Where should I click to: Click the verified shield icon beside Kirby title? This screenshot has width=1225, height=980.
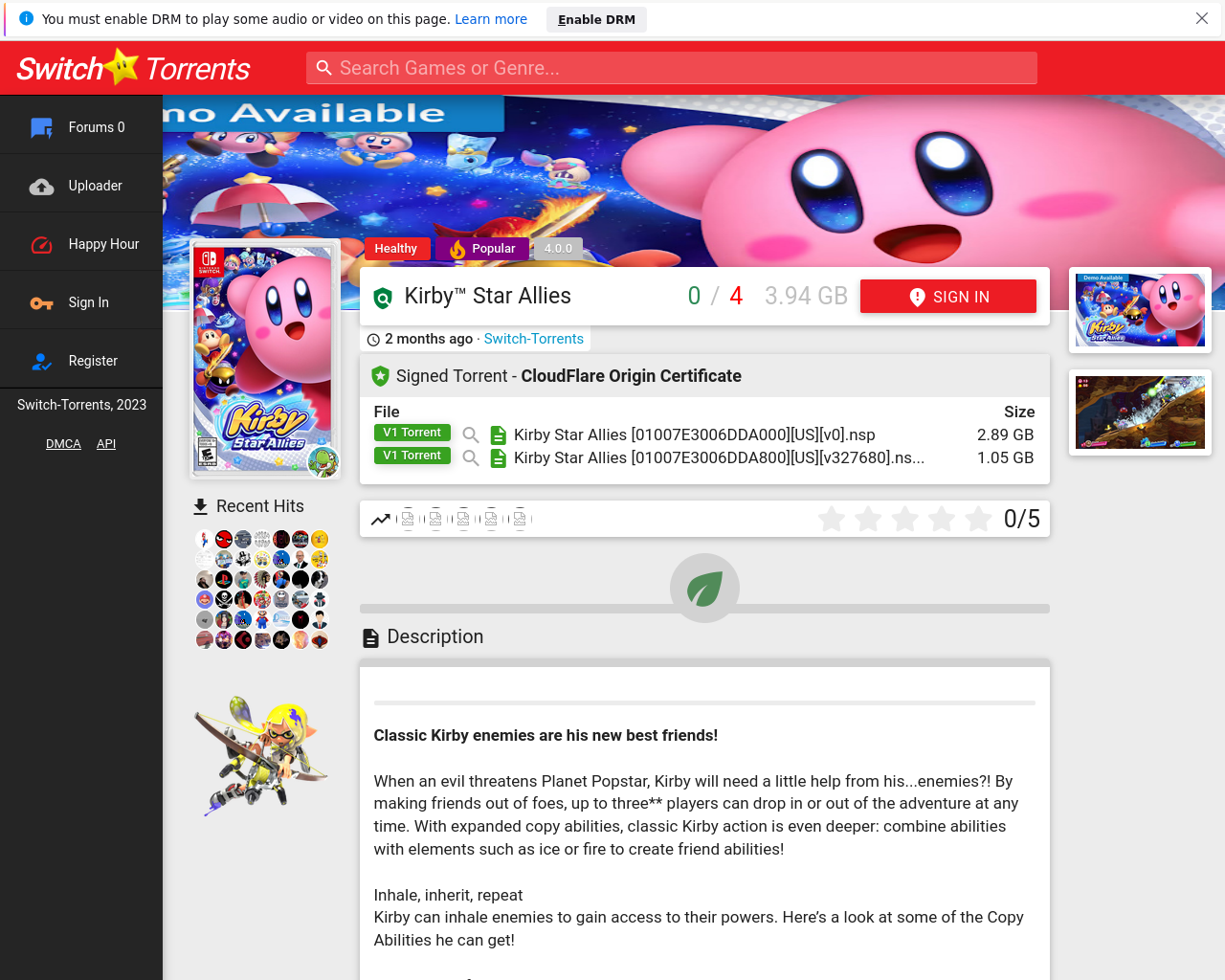(x=383, y=298)
